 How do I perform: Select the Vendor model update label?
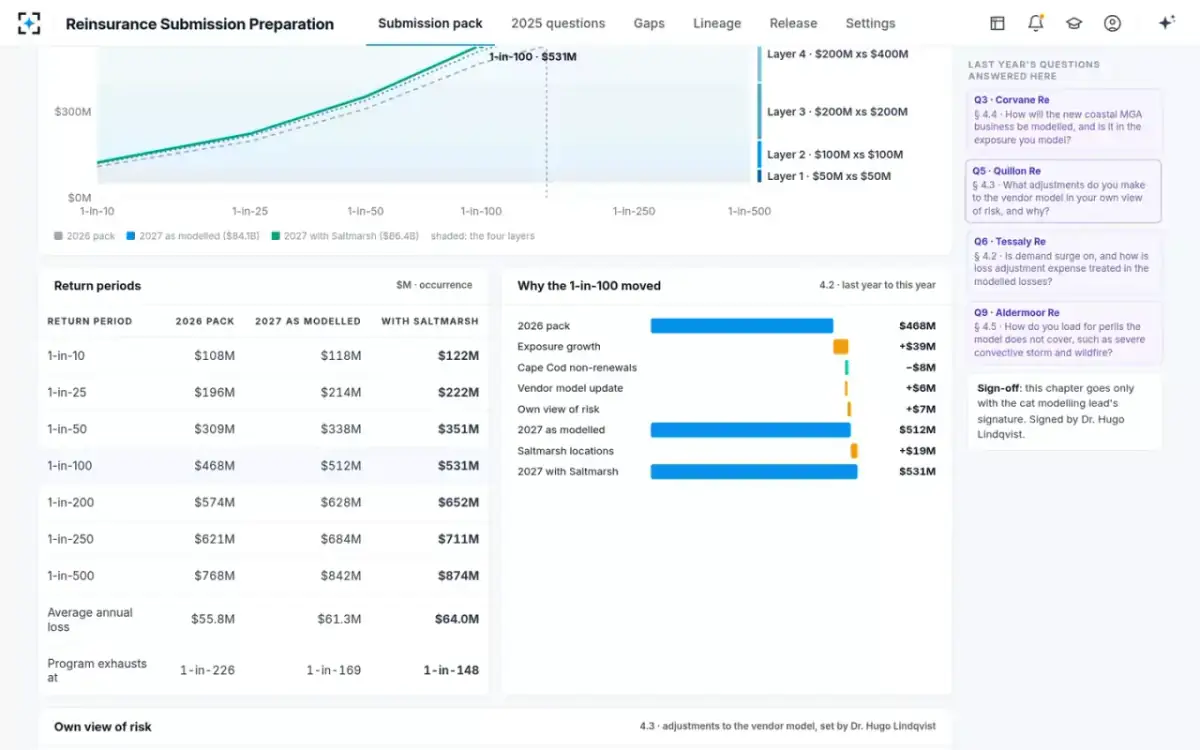click(x=570, y=388)
